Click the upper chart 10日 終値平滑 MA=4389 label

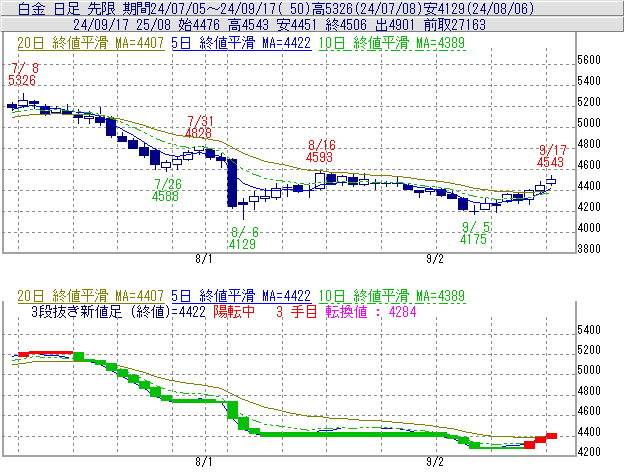(392, 43)
